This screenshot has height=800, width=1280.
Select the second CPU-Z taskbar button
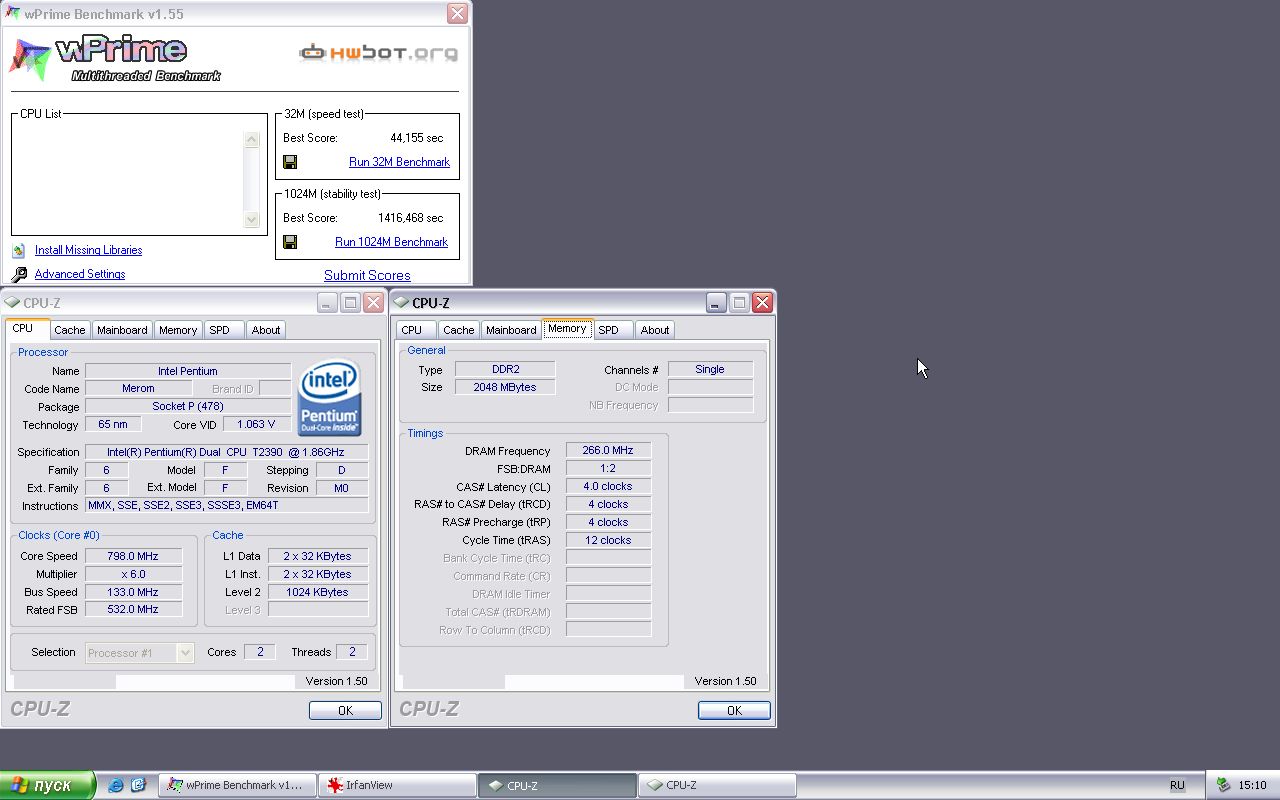click(x=717, y=785)
